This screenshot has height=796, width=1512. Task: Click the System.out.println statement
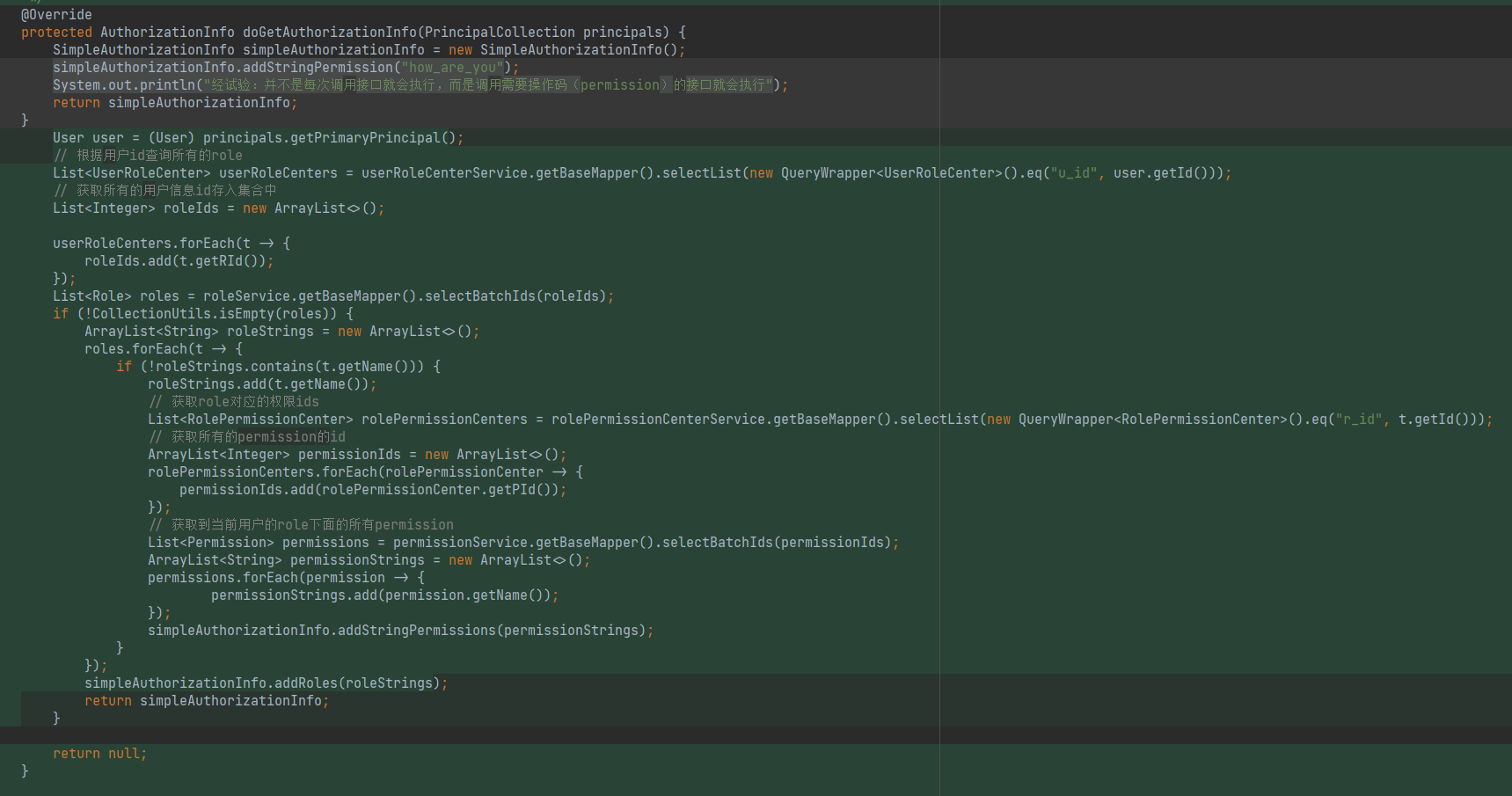coord(420,85)
